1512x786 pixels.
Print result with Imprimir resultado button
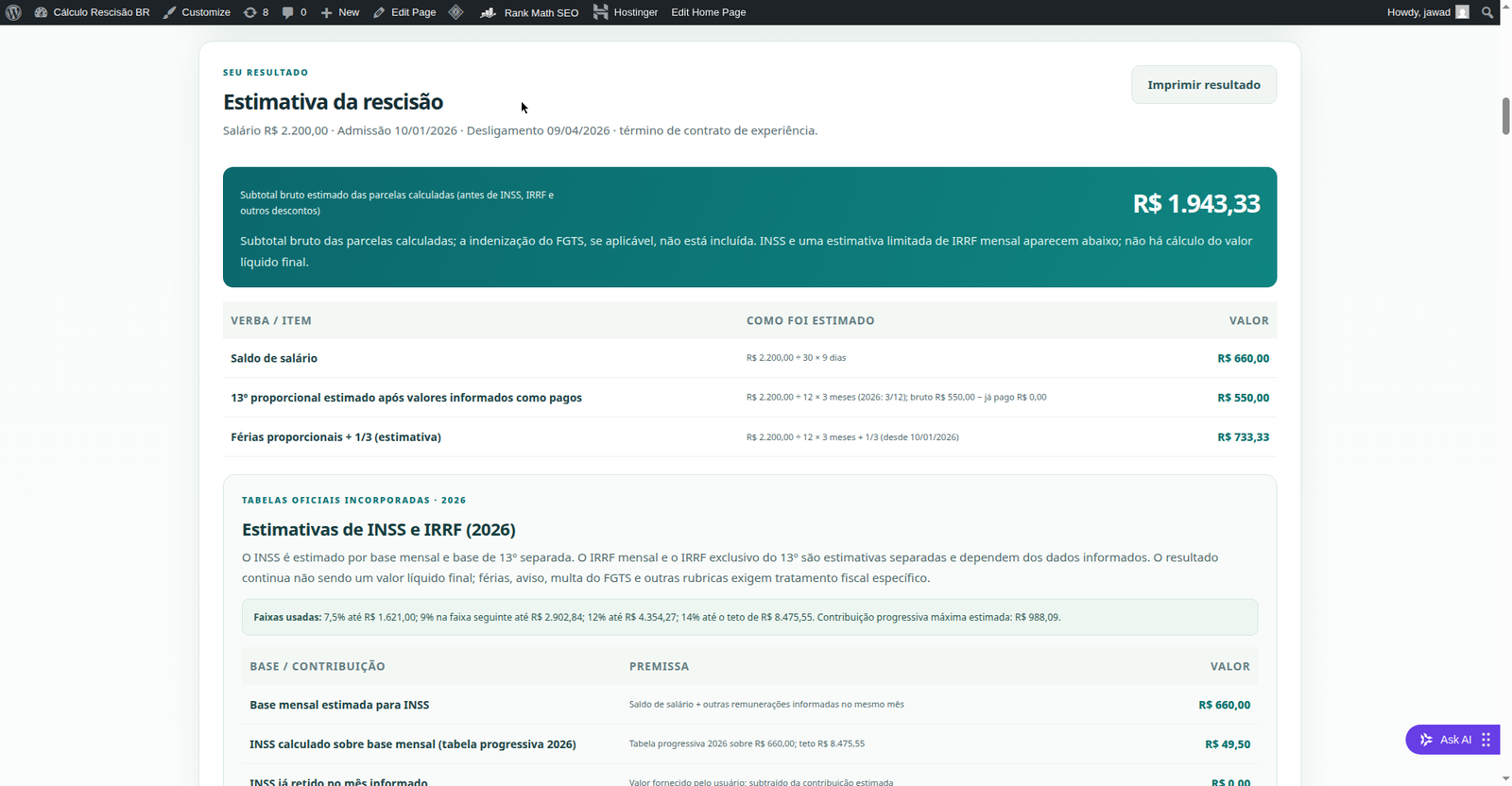coord(1204,85)
